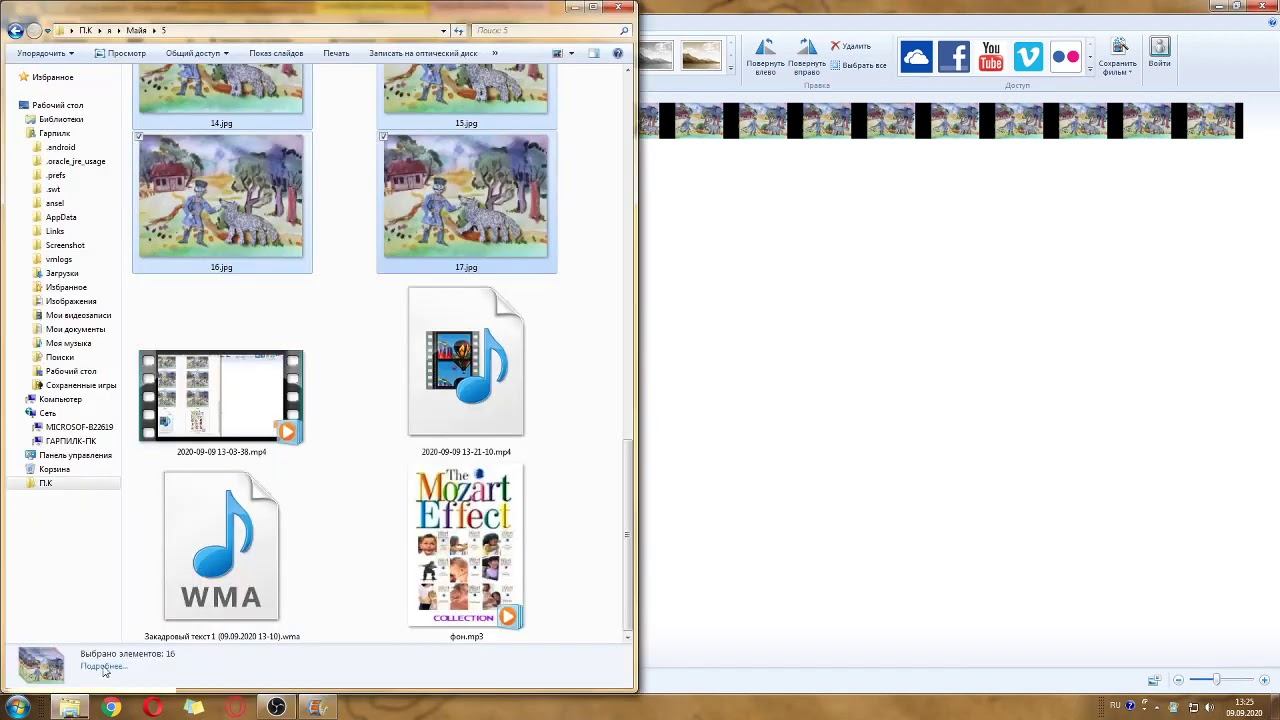Click Print (Печать) toolbar item

(x=336, y=53)
